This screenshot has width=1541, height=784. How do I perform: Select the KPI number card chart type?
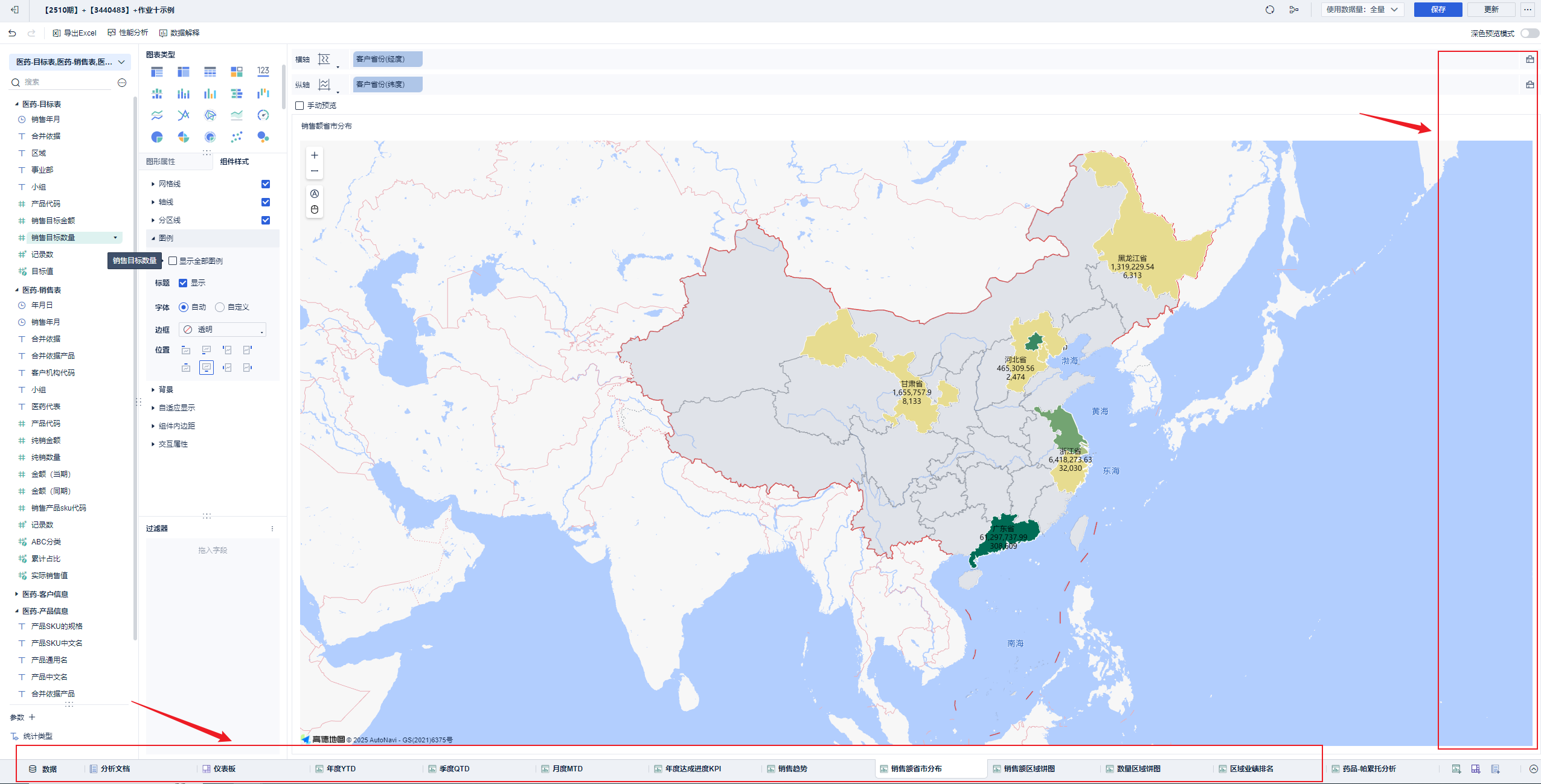[x=263, y=71]
